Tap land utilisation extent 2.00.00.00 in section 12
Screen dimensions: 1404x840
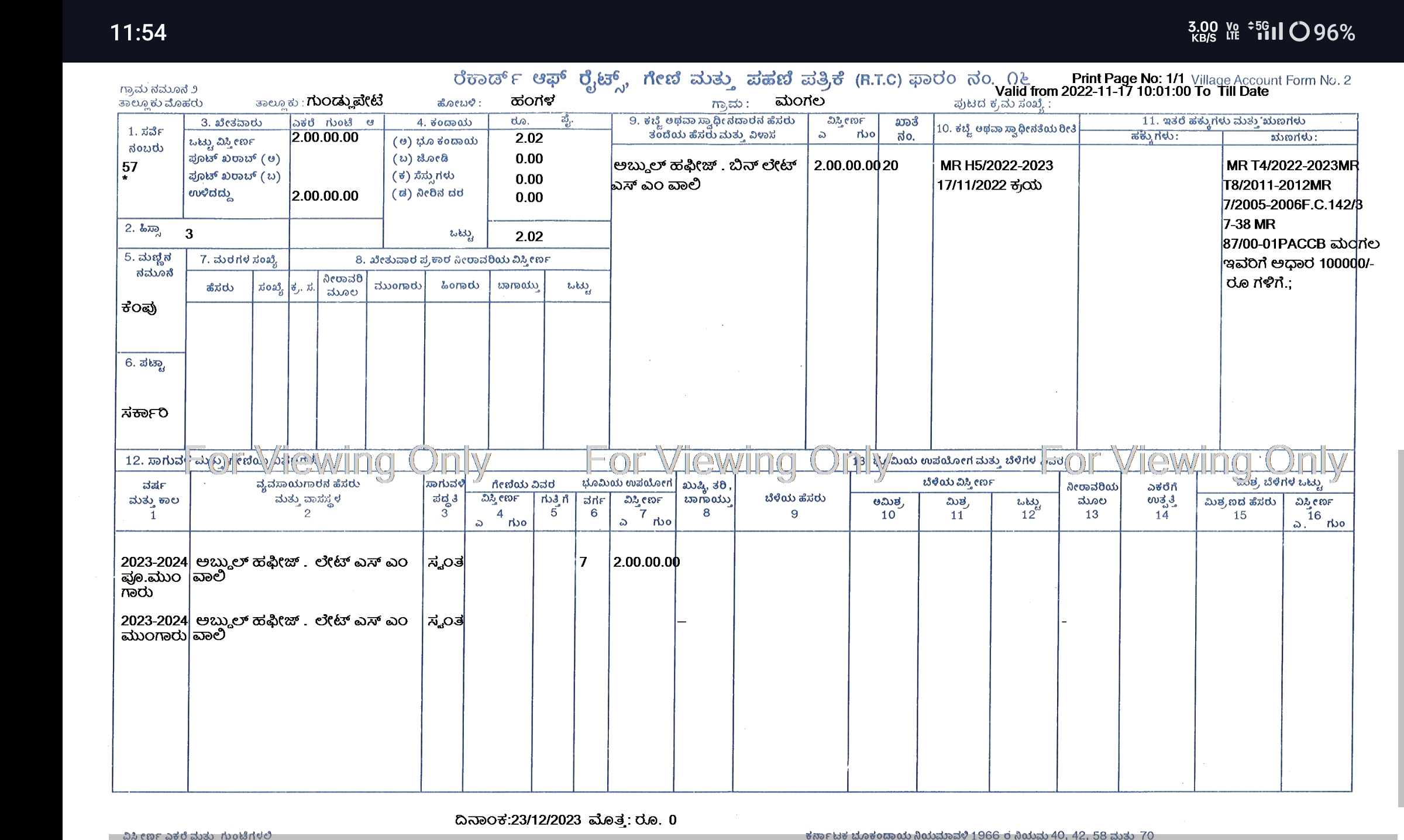click(646, 562)
